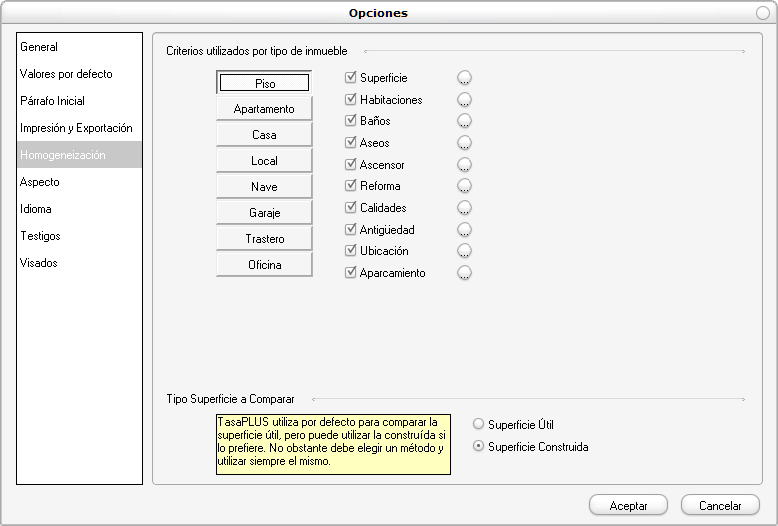This screenshot has width=778, height=526.
Task: Close the Opciones dialog window
Action: point(763,13)
